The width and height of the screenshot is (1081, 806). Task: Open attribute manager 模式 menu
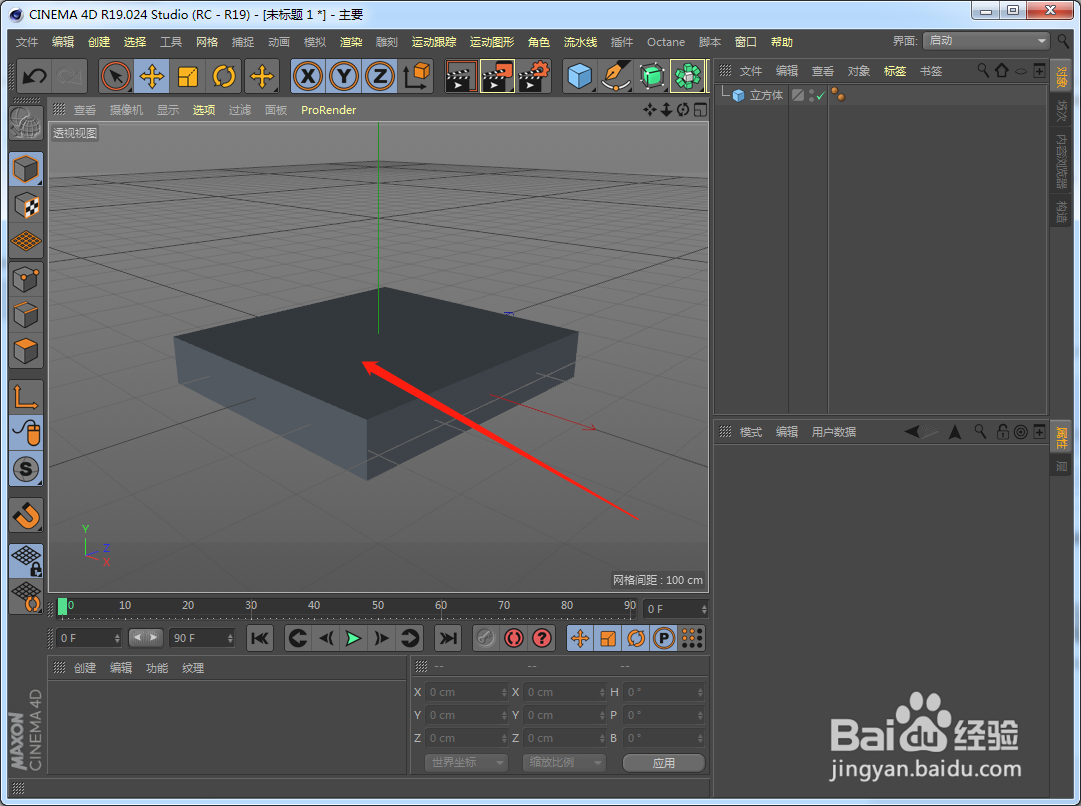[751, 432]
